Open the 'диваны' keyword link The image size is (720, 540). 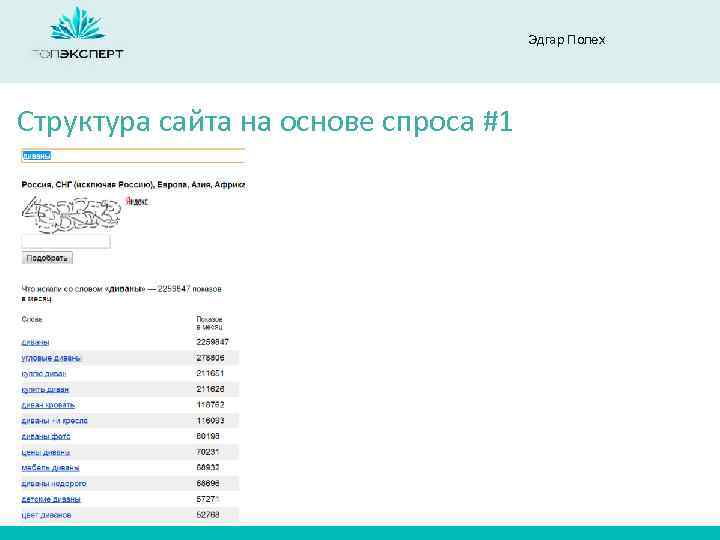[35, 342]
